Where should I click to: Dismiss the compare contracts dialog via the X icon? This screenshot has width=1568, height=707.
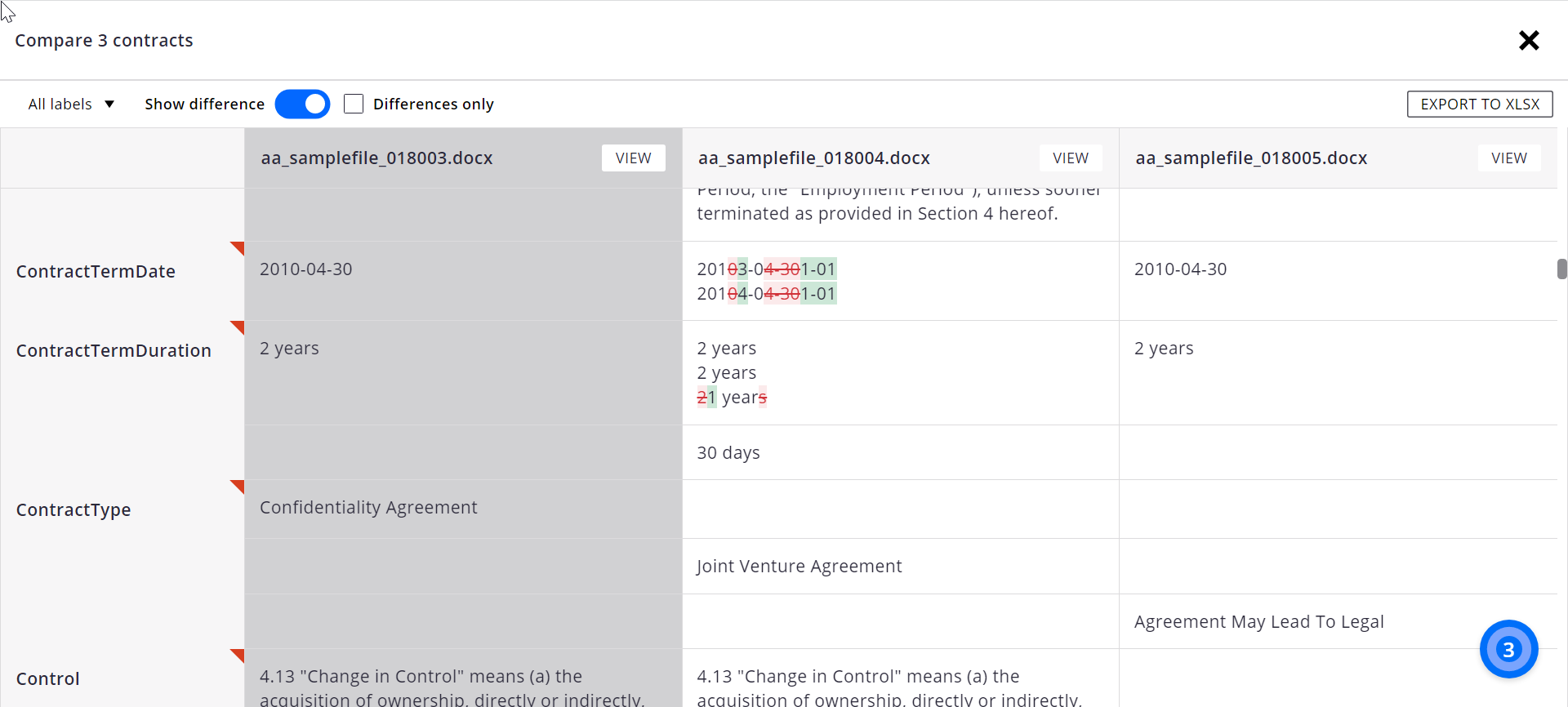tap(1529, 40)
